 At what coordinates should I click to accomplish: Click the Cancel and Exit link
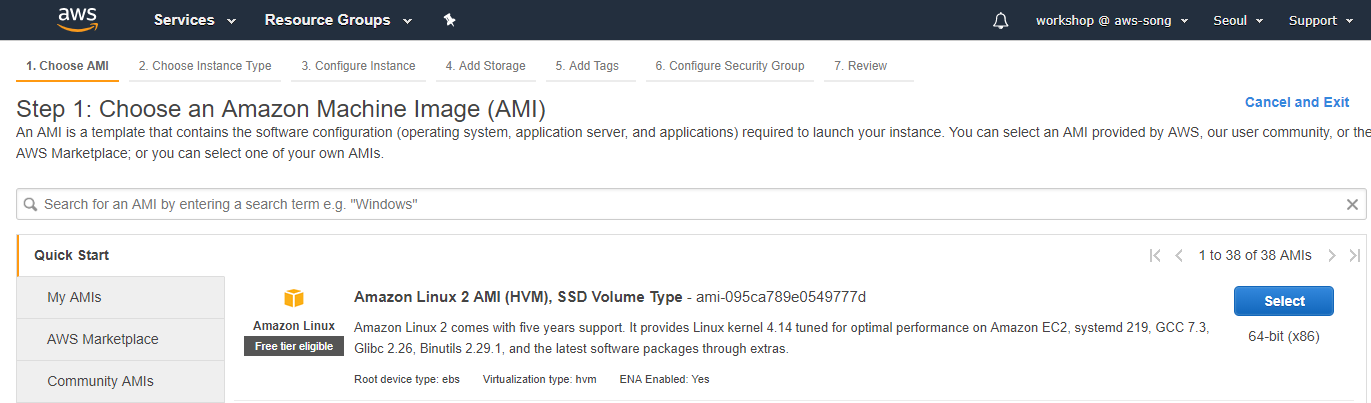click(x=1297, y=102)
